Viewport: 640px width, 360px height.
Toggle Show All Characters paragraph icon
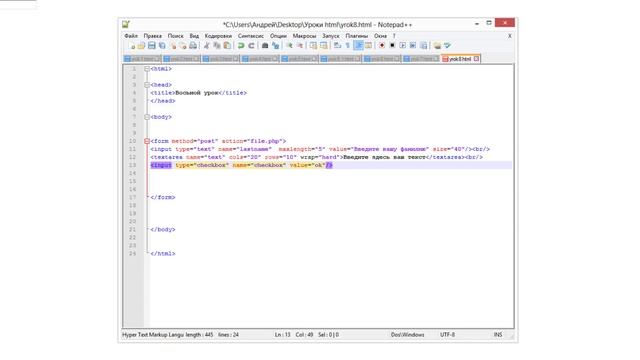[348, 46]
